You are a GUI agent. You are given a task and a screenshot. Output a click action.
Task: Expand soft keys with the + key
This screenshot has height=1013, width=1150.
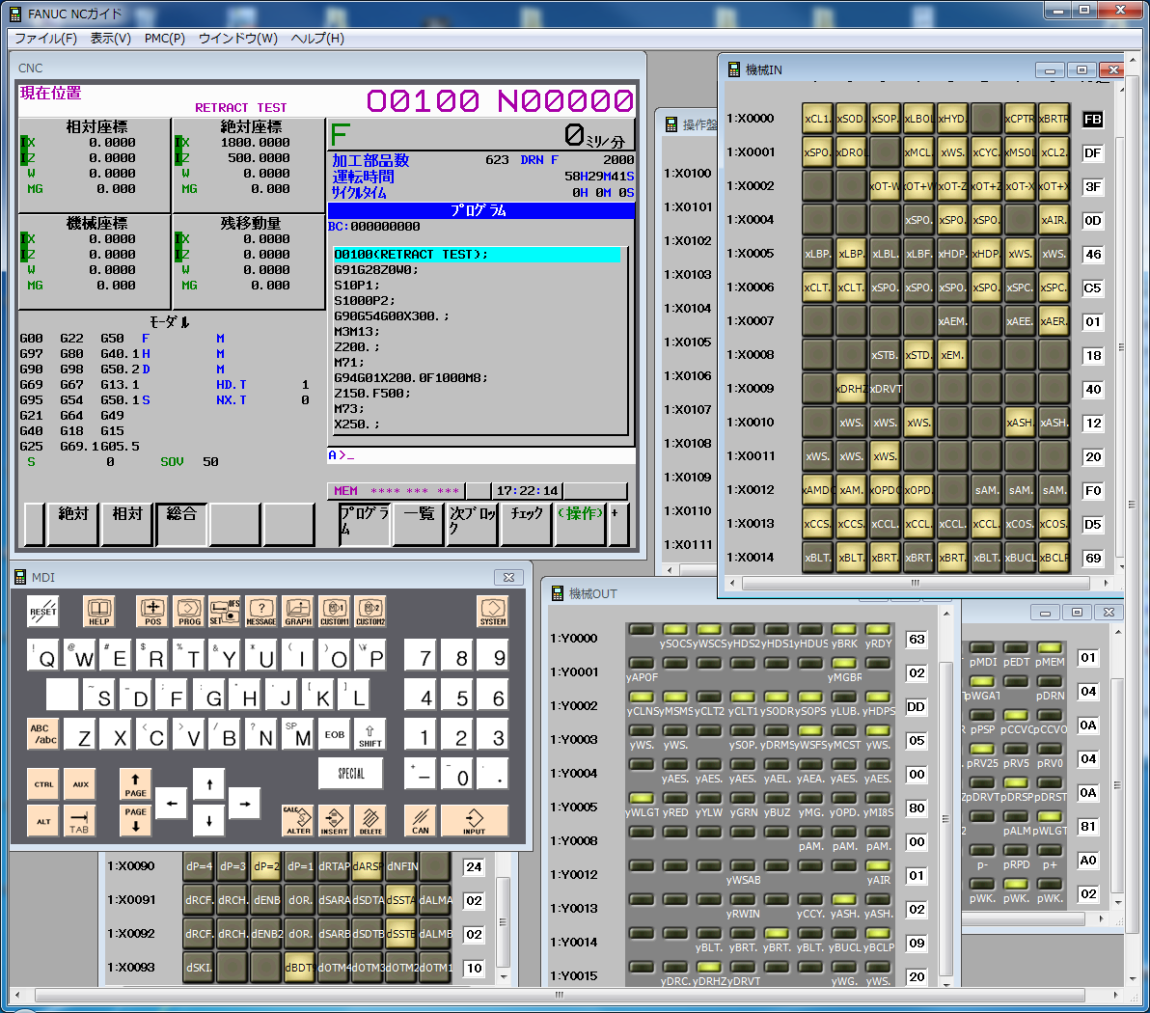click(x=618, y=525)
